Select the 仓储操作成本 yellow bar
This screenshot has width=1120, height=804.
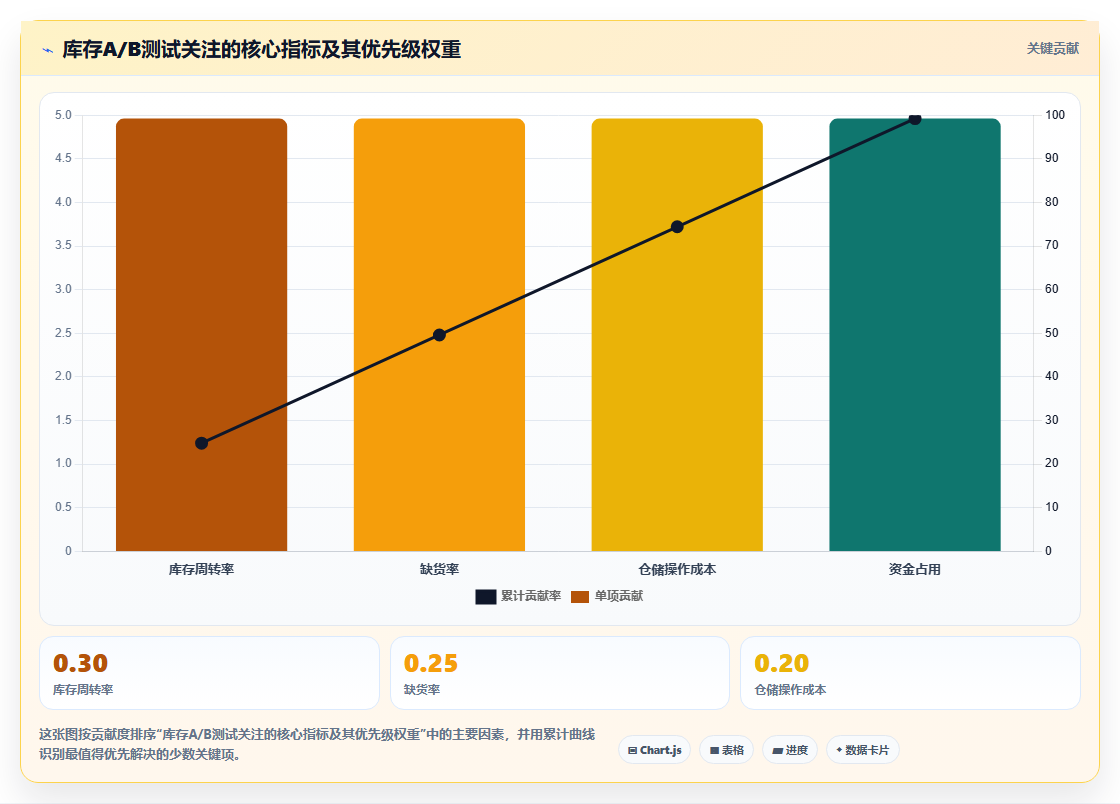click(677, 334)
